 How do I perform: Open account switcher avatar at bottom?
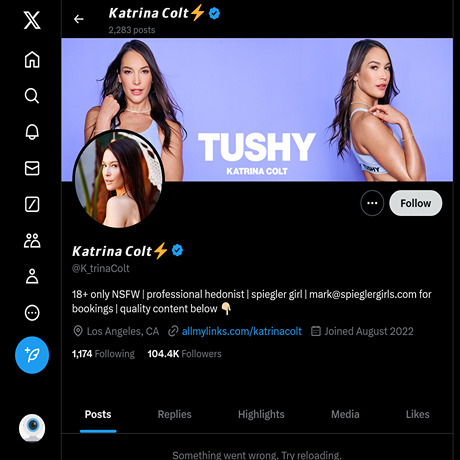(x=32, y=428)
